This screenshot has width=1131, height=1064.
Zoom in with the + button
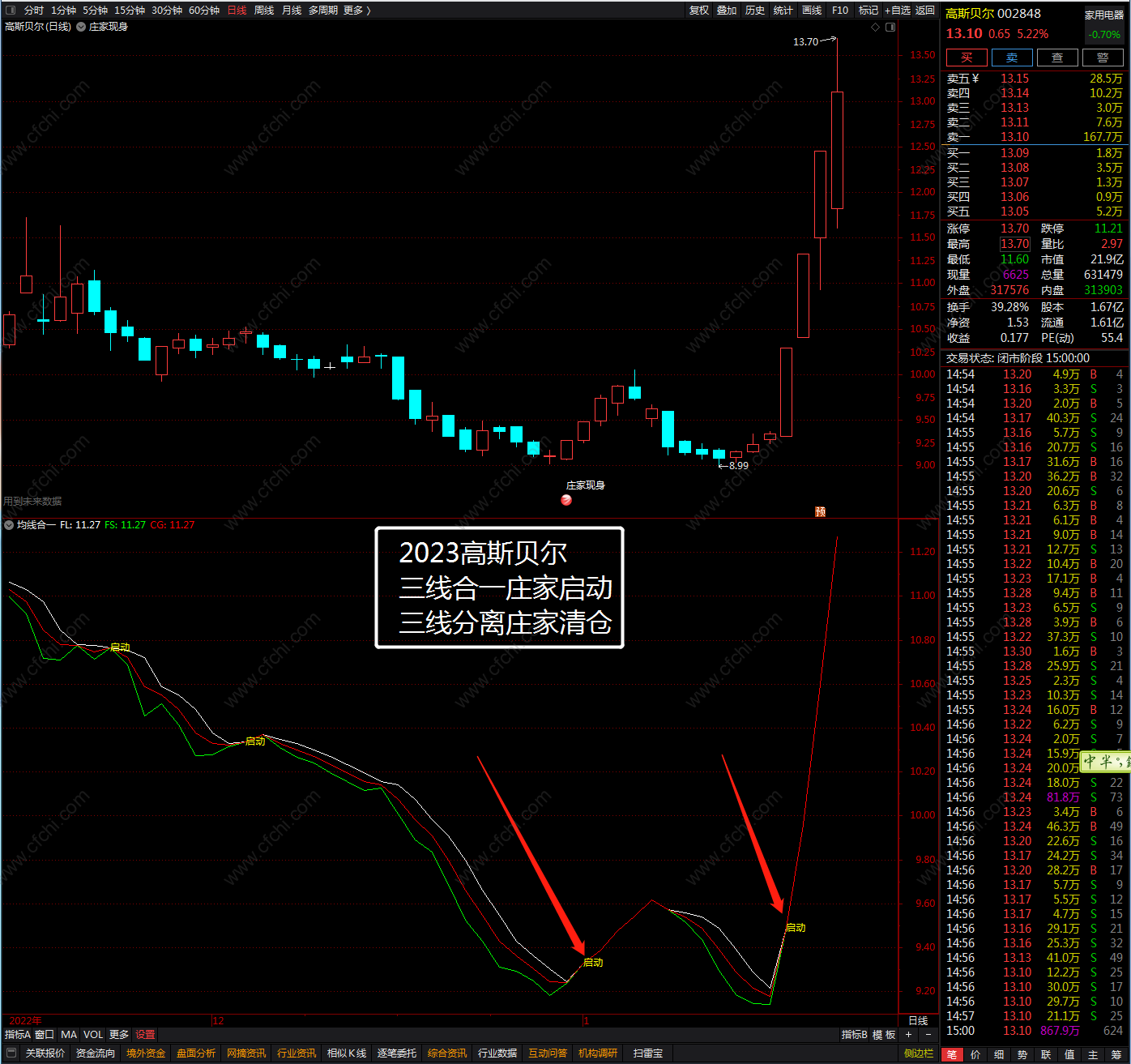[908, 1035]
